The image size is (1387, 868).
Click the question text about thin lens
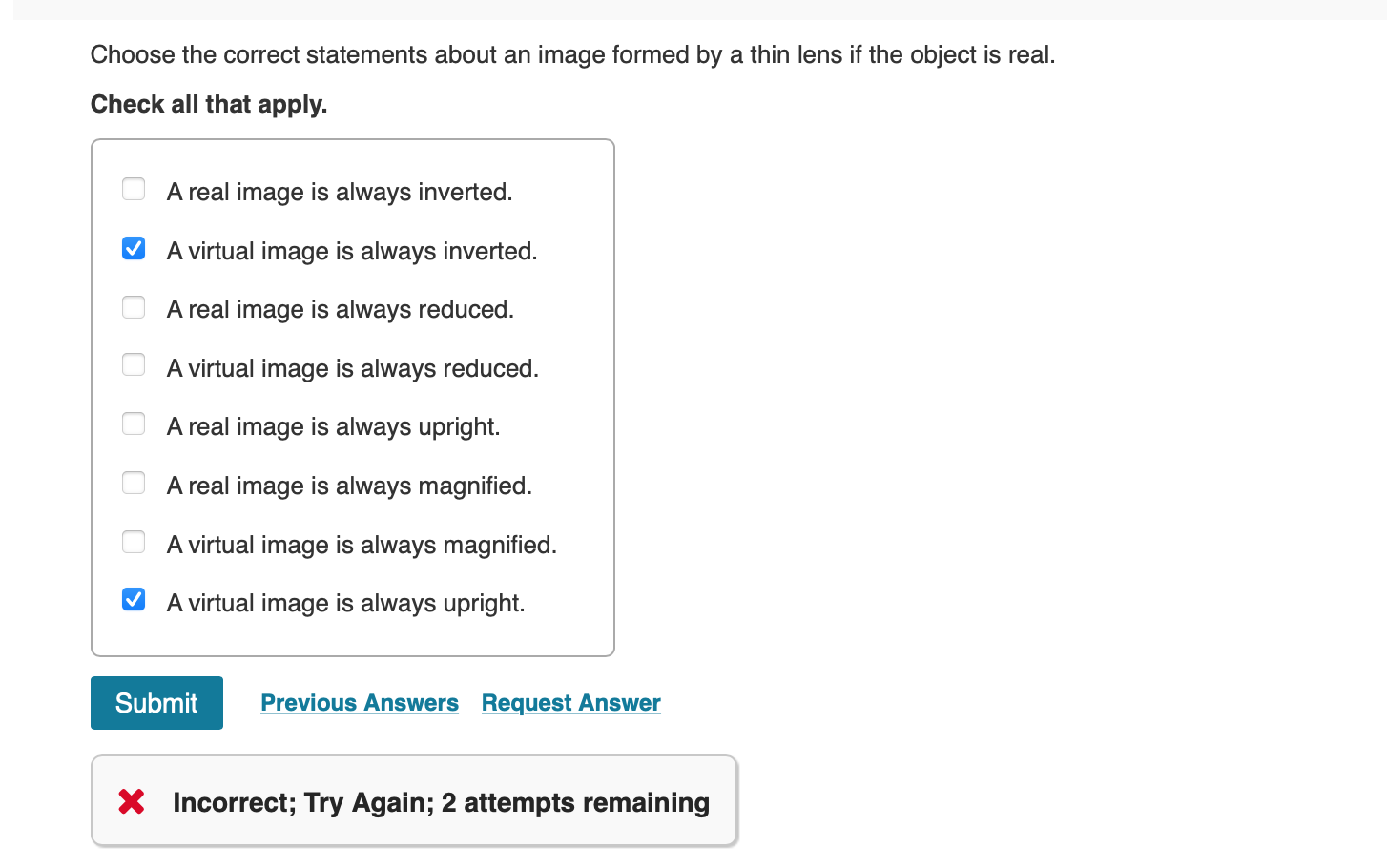(x=572, y=55)
